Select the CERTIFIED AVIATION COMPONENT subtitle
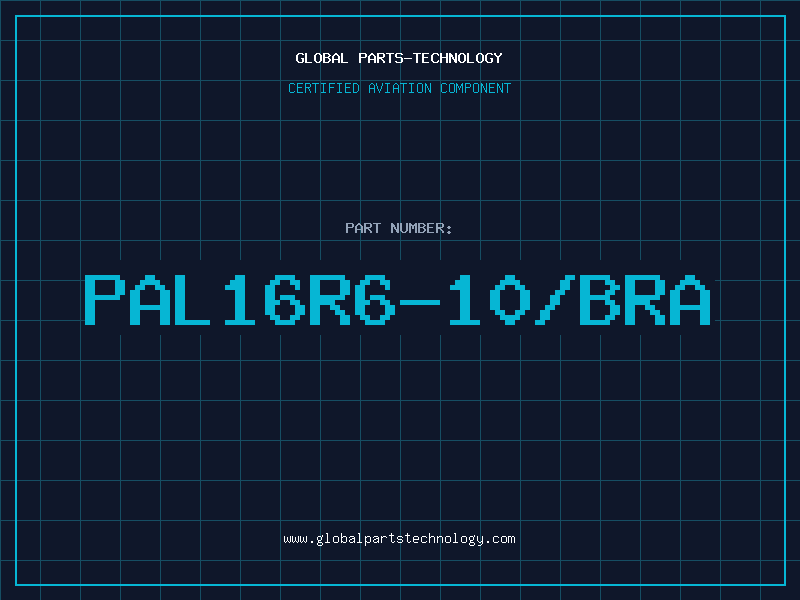800x600 pixels. [399, 88]
